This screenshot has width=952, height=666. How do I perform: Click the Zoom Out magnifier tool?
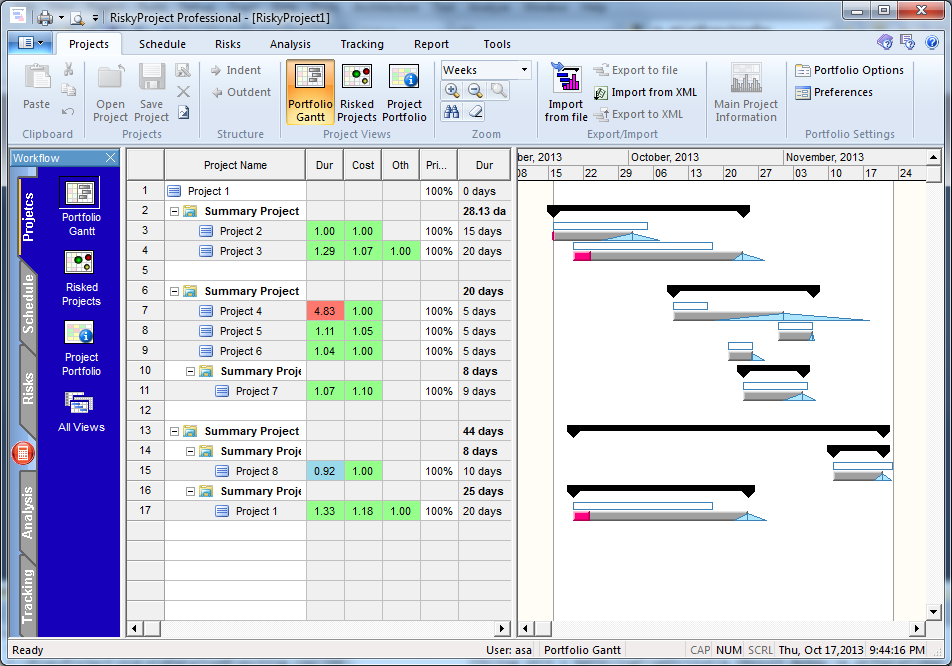tap(474, 90)
